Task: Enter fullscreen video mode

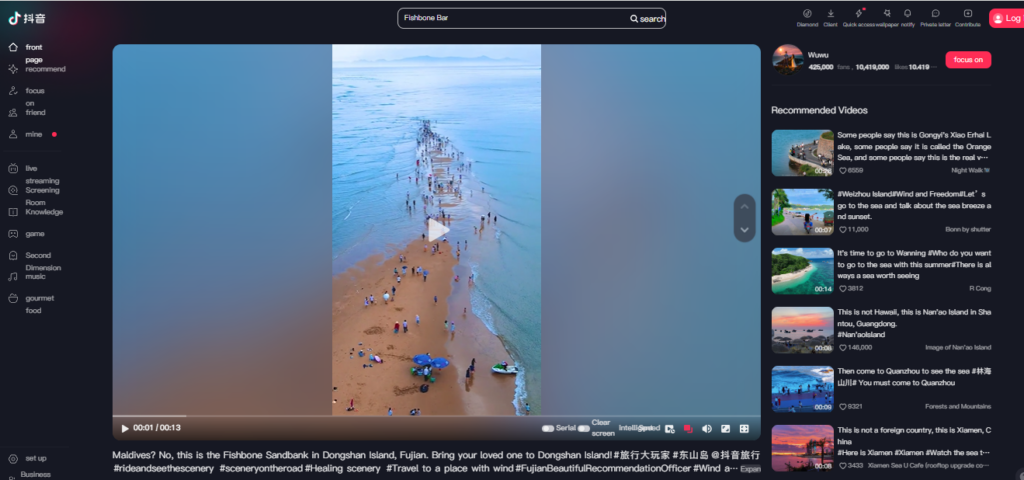Action: pyautogui.click(x=744, y=429)
